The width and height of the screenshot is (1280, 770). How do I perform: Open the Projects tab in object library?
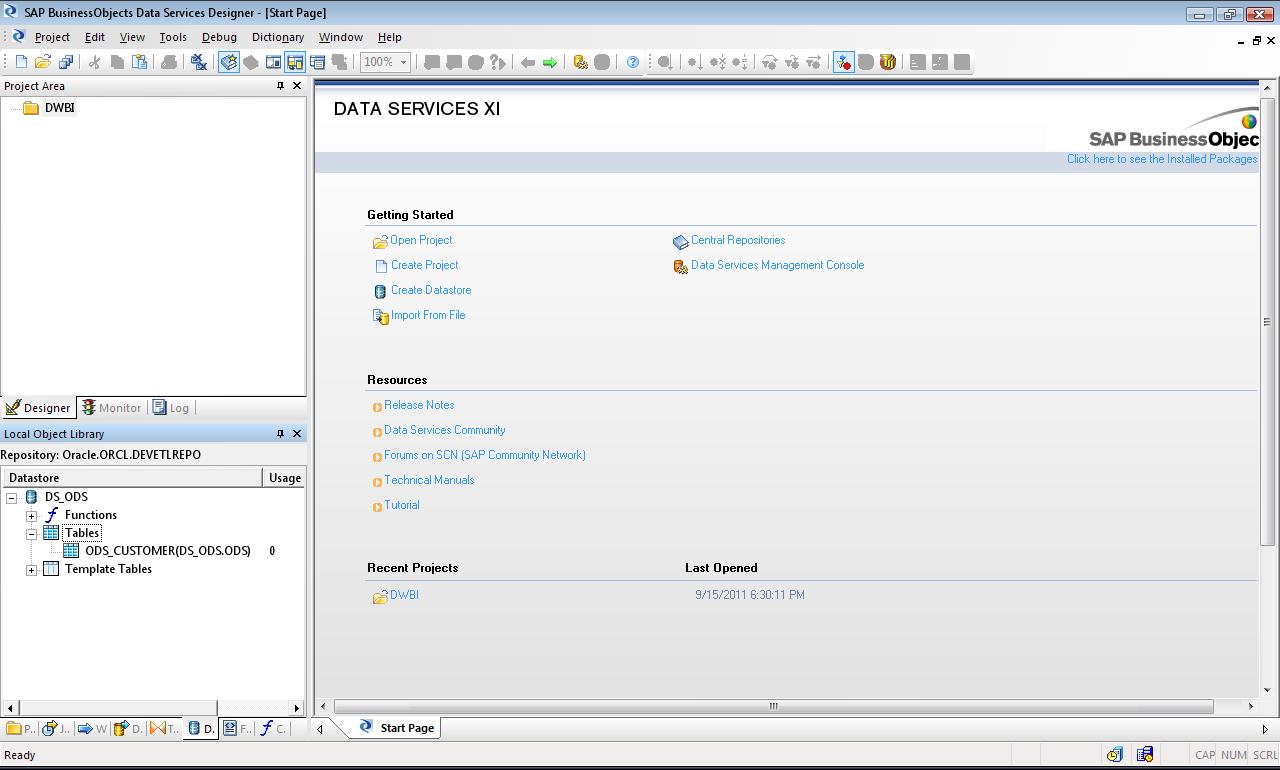tap(20, 728)
